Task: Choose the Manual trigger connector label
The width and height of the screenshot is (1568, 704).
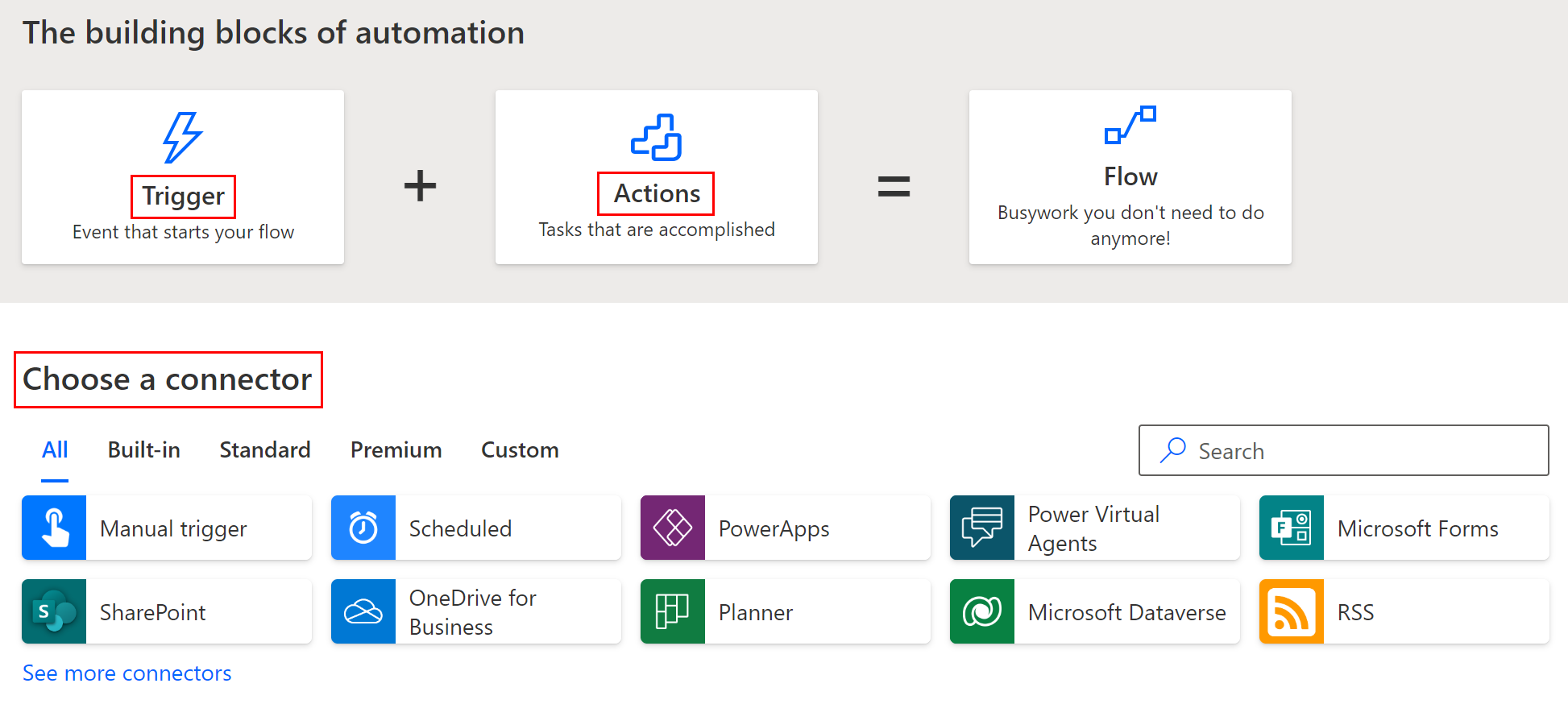Action: 173,528
